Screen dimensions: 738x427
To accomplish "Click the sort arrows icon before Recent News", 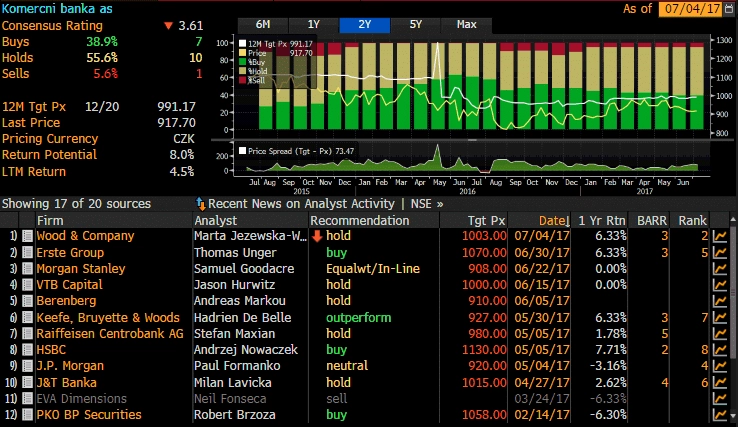I will pos(201,204).
